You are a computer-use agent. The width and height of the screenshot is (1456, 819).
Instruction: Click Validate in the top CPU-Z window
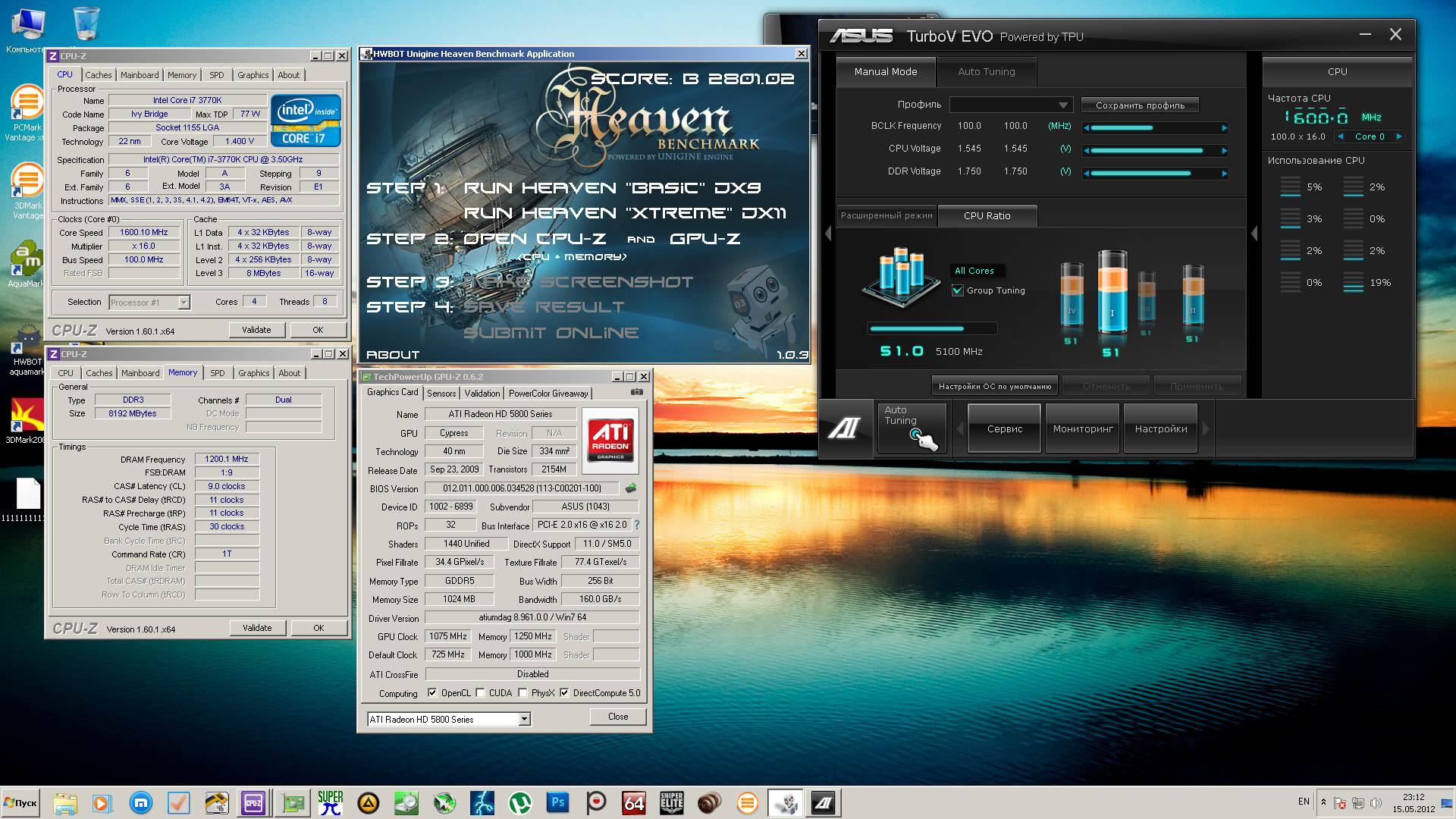[x=256, y=330]
